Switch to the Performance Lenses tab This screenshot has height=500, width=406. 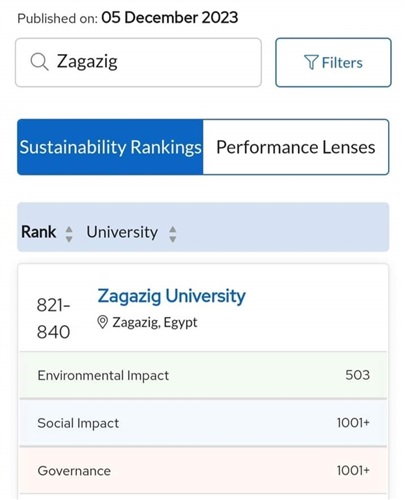point(296,147)
